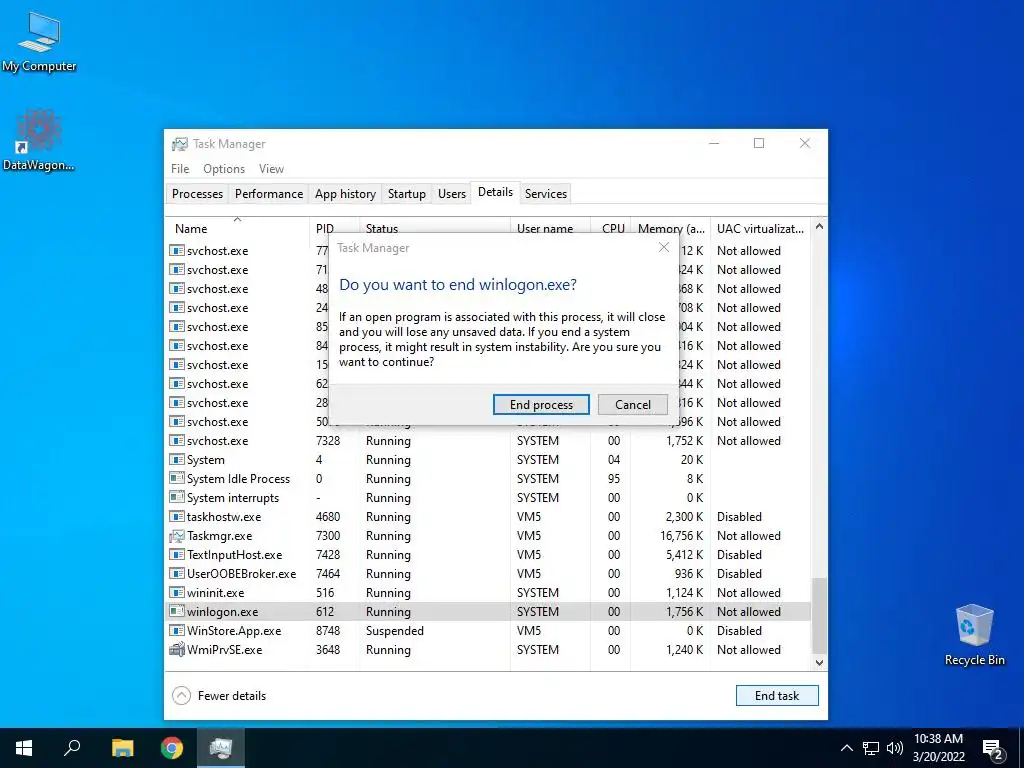The width and height of the screenshot is (1024, 768).
Task: Open the Services tab
Action: point(545,194)
